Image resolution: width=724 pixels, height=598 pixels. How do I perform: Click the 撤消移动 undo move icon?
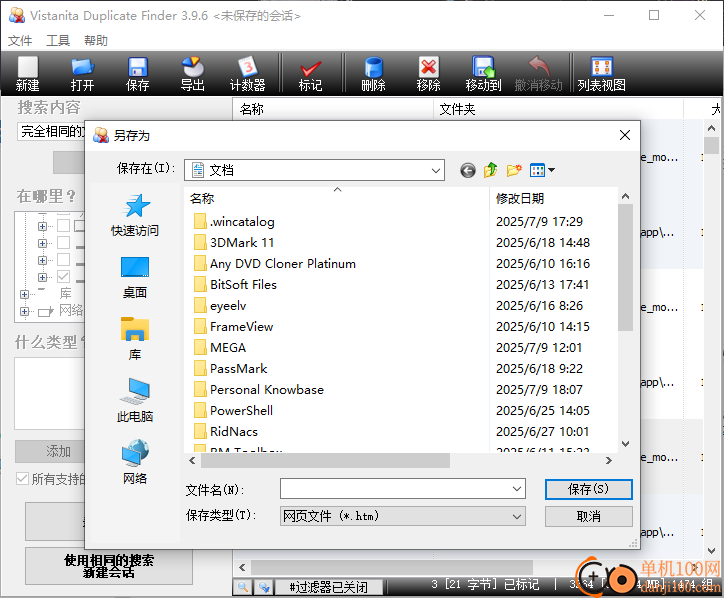tap(538, 73)
